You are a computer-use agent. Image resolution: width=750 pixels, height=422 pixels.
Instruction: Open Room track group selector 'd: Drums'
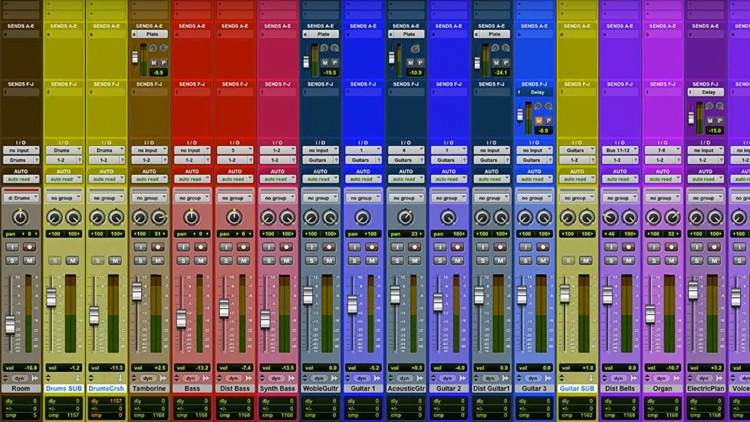[x=21, y=198]
